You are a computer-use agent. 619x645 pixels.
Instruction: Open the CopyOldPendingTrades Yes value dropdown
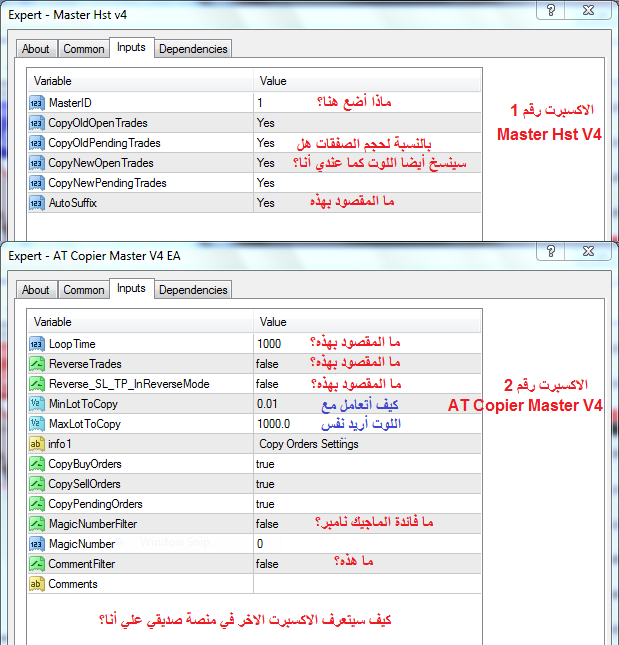pos(265,143)
